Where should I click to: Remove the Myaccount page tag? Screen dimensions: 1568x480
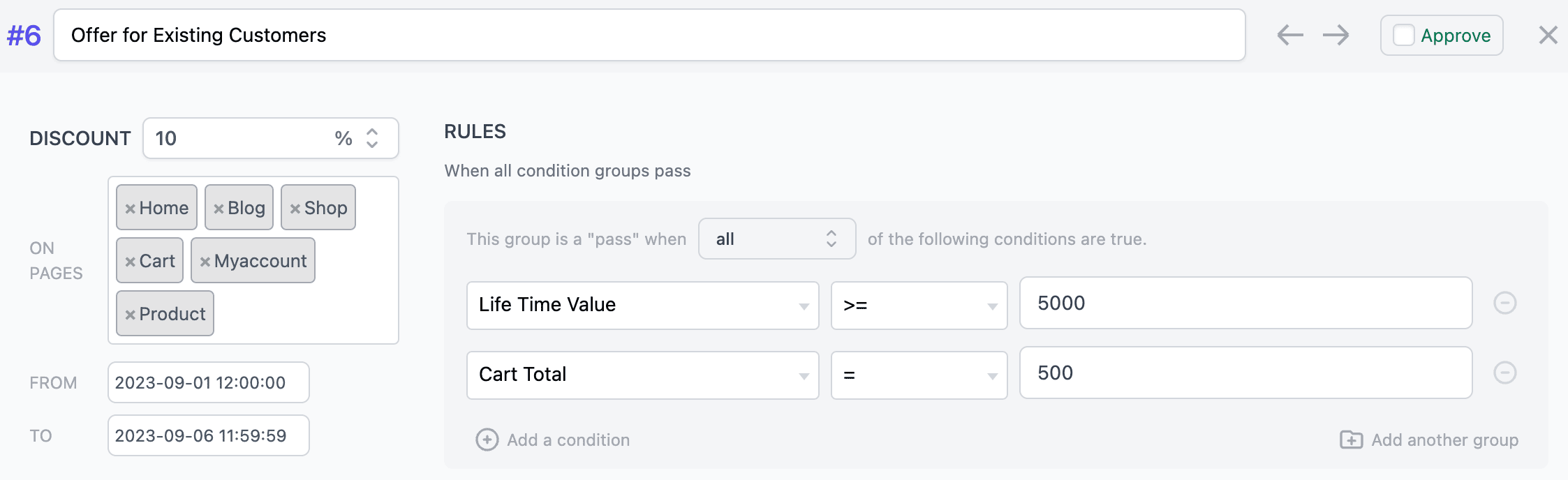(x=204, y=260)
